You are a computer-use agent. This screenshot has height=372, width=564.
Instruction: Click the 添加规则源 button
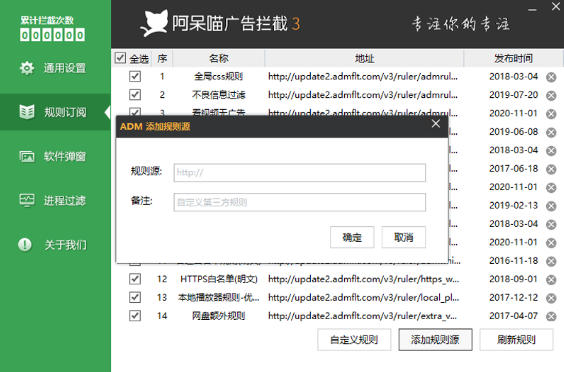pyautogui.click(x=435, y=339)
